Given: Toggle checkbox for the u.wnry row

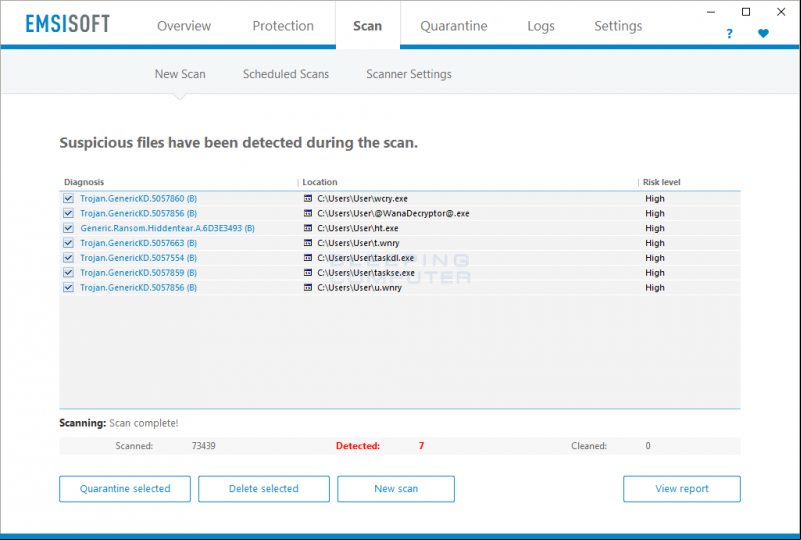Looking at the screenshot, I should 68,287.
